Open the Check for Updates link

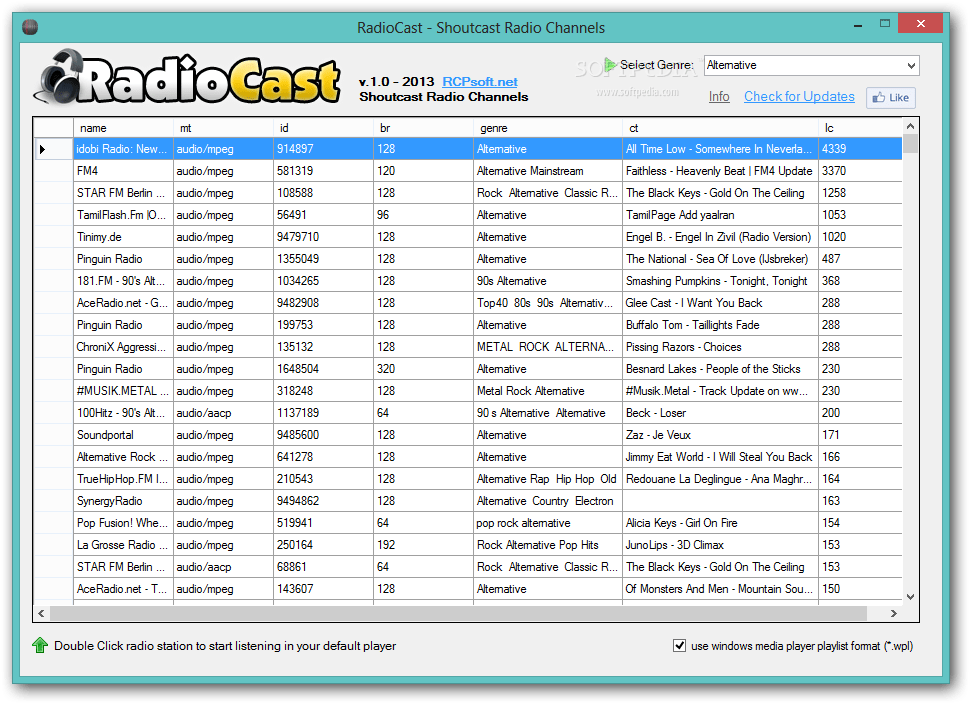point(799,97)
